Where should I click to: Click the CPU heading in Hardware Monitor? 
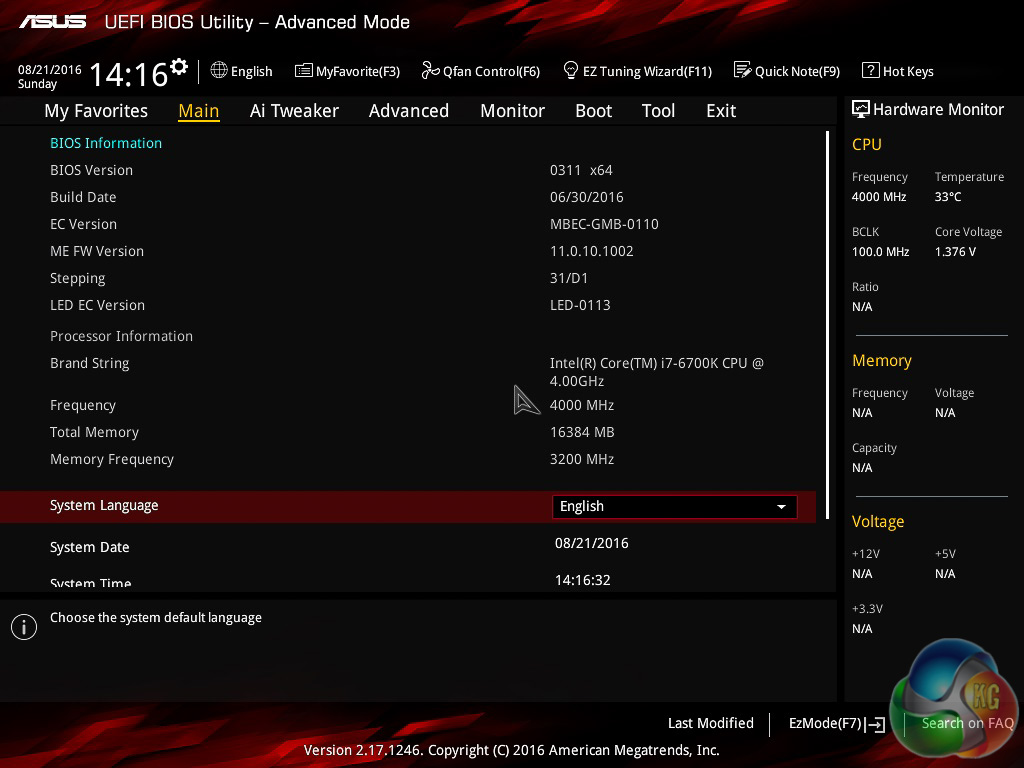(x=867, y=144)
